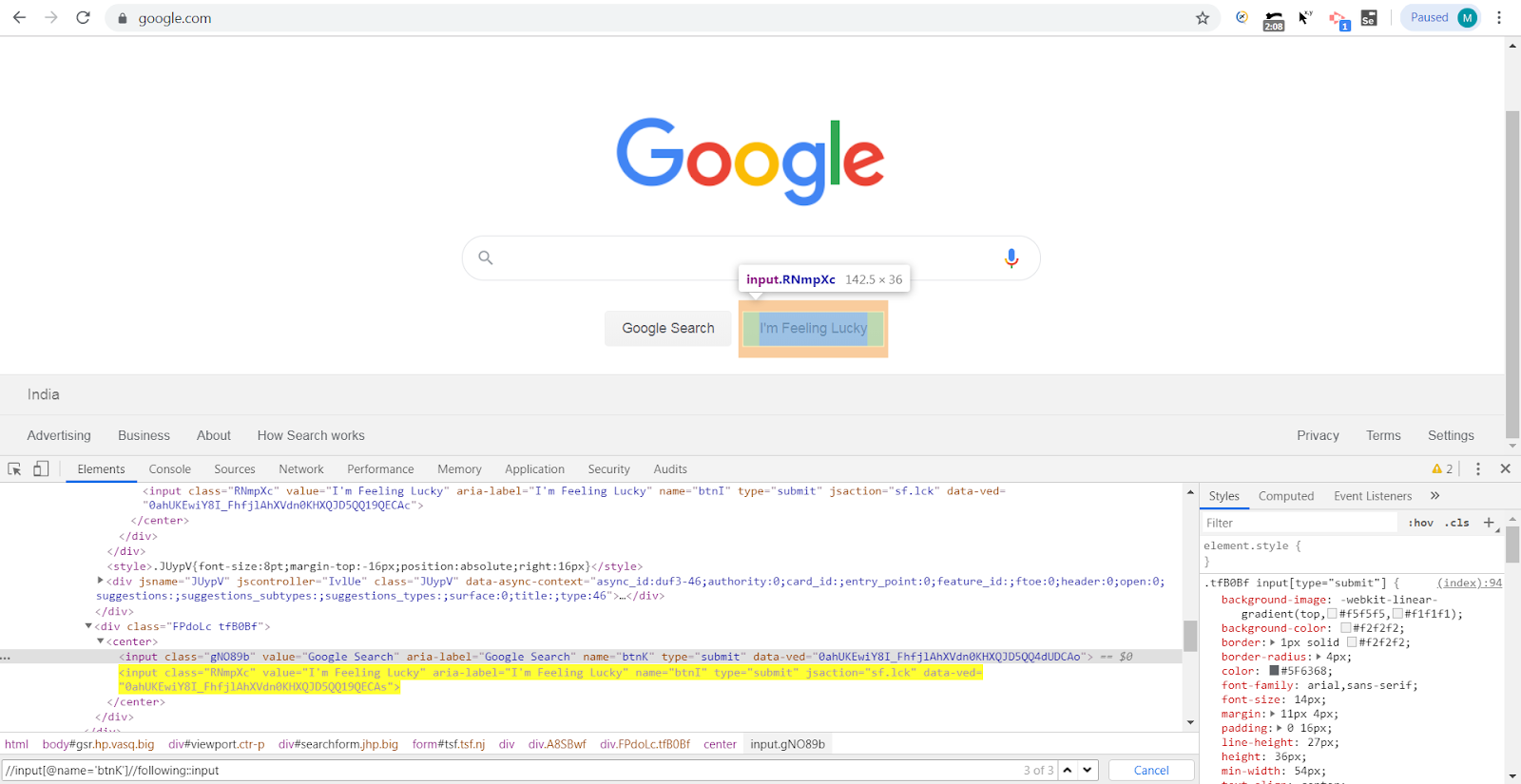
Task: Open the Computed styles tab
Action: [x=1285, y=496]
